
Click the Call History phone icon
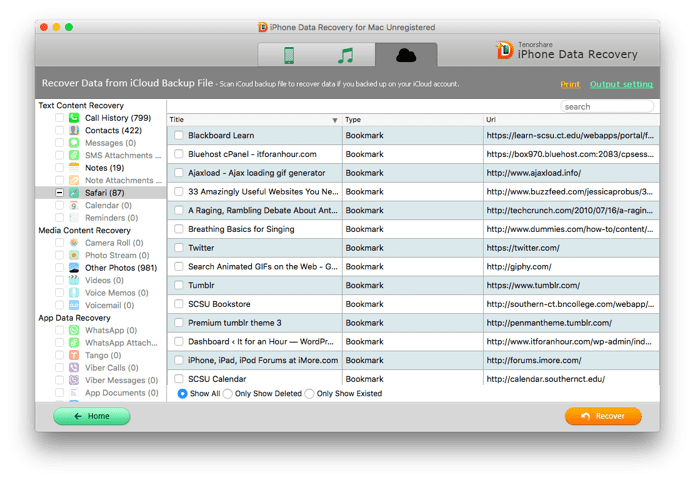tap(74, 118)
